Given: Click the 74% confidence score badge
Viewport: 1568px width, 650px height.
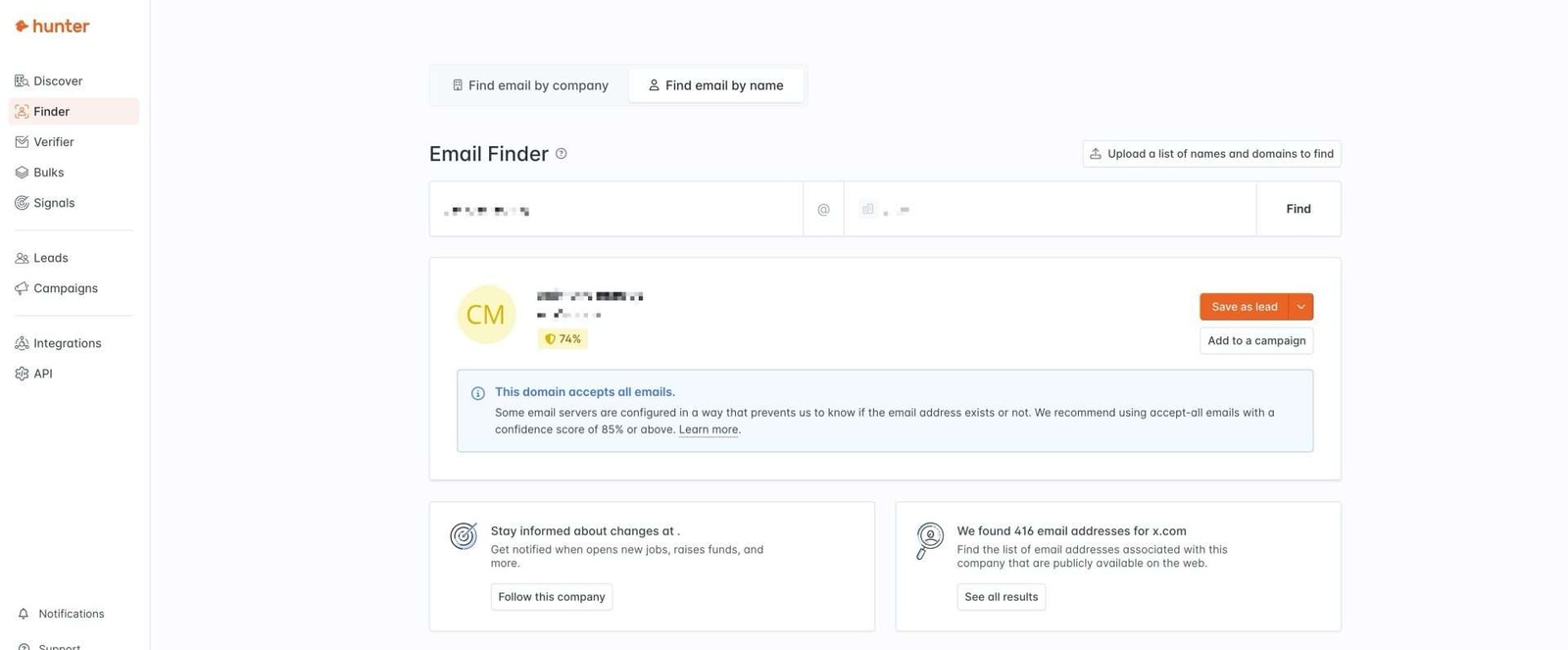Looking at the screenshot, I should pos(562,336).
